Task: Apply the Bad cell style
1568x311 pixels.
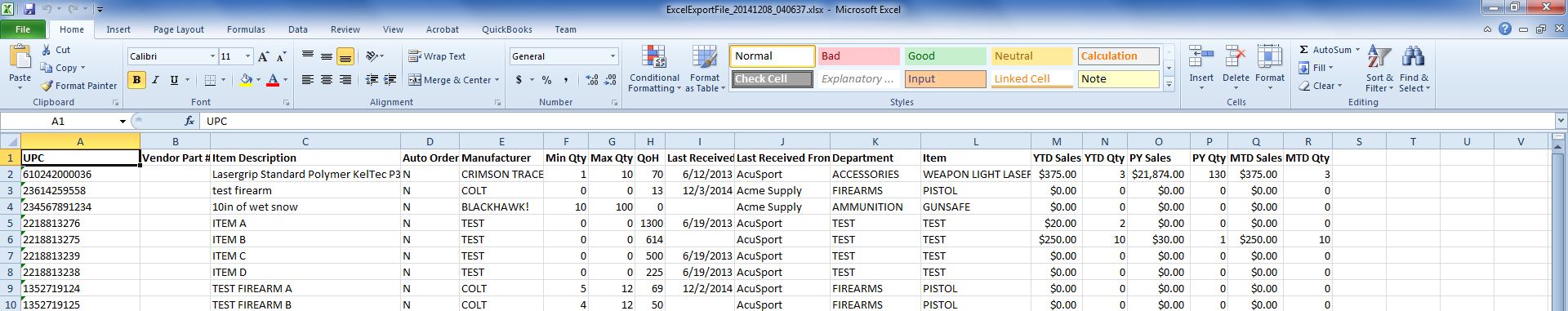Action: [x=858, y=56]
